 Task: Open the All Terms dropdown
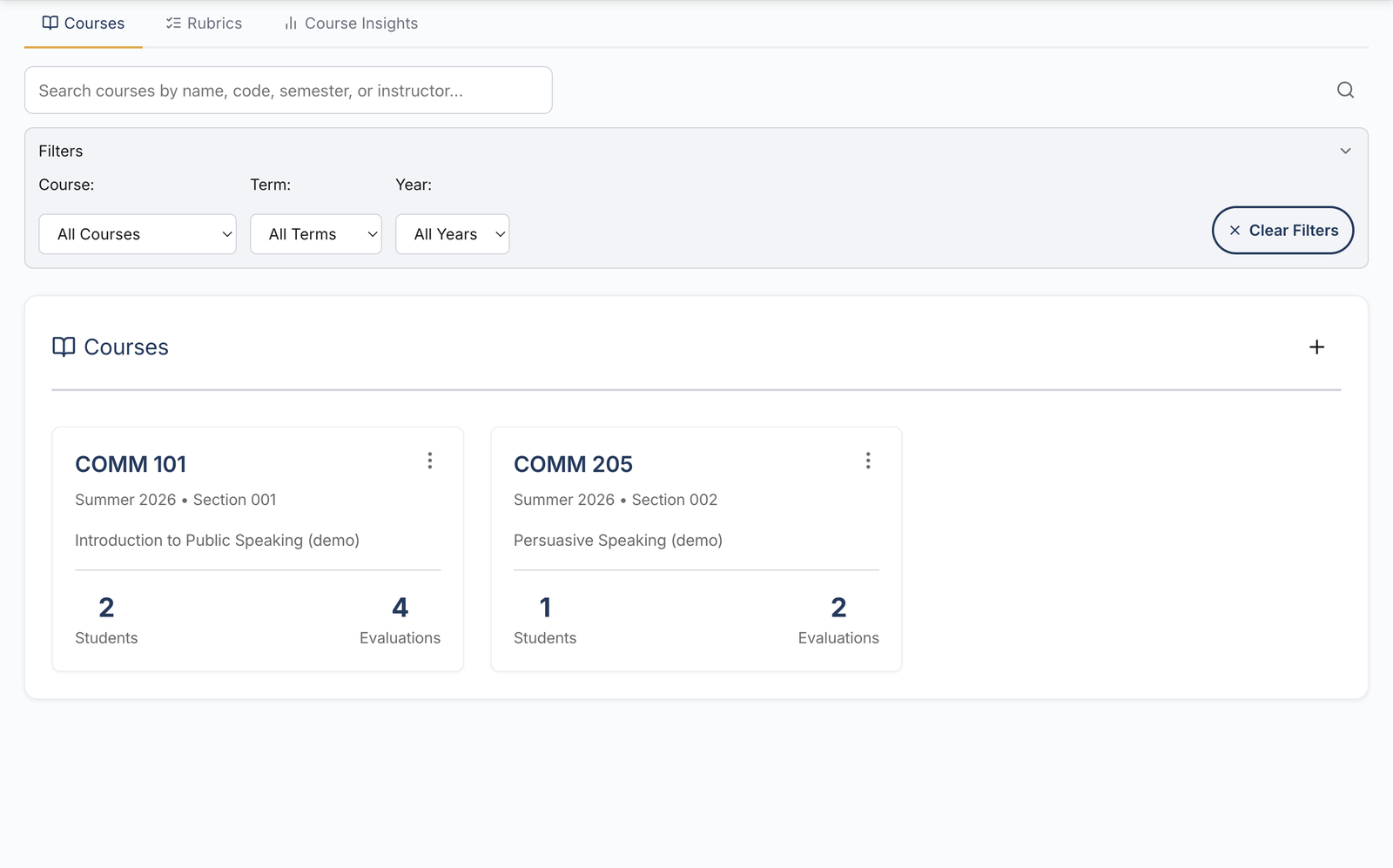pyautogui.click(x=316, y=234)
